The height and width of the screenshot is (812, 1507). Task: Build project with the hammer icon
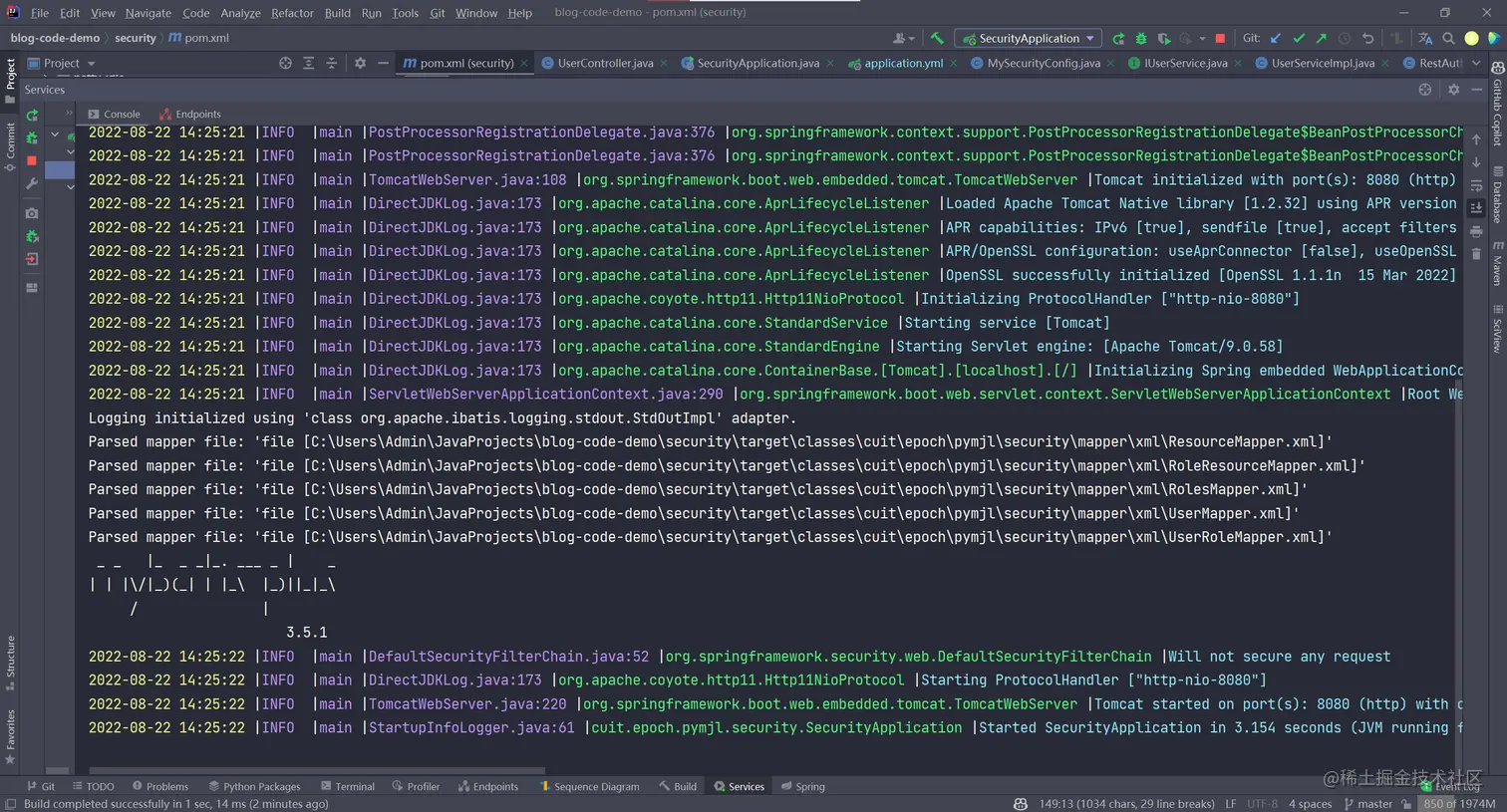tap(937, 38)
